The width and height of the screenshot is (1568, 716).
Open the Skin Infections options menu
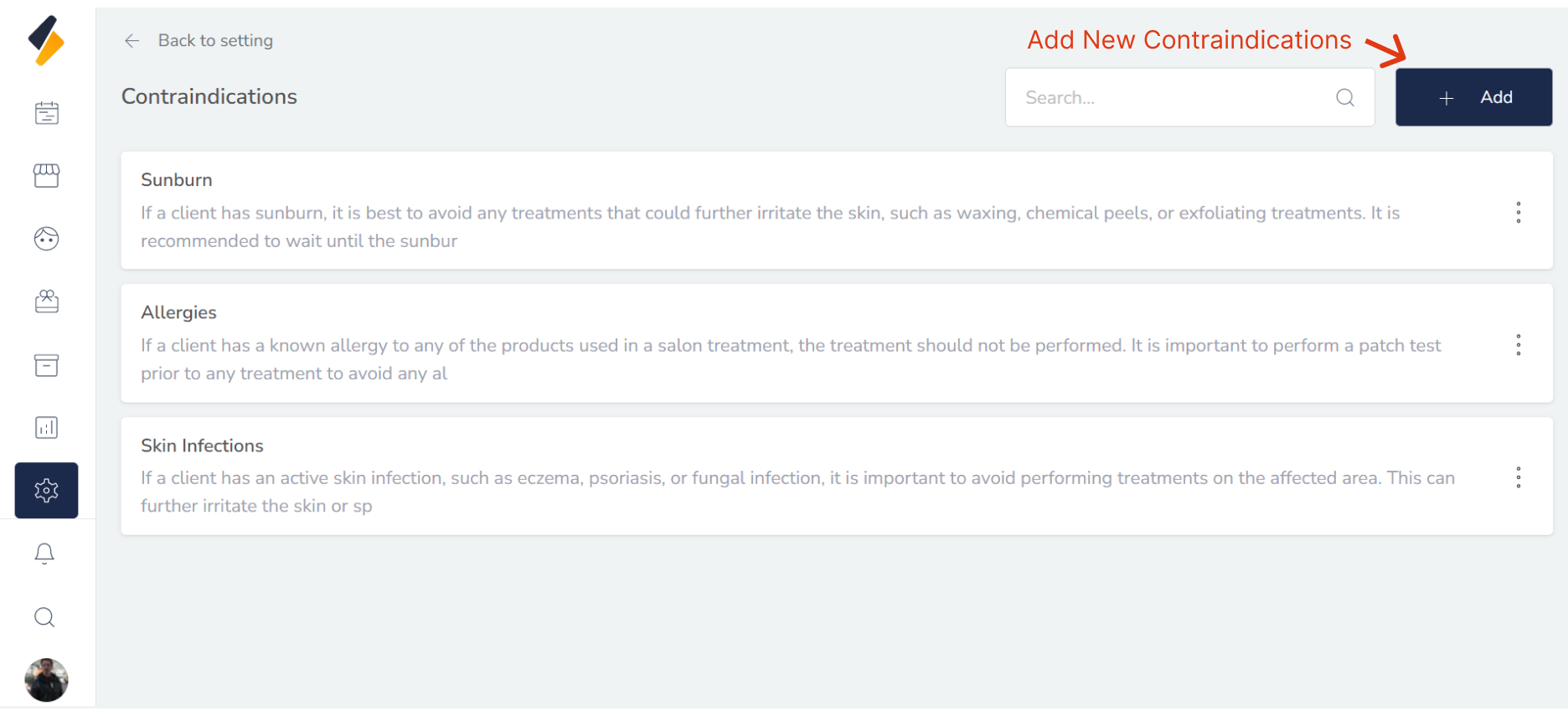1519,477
